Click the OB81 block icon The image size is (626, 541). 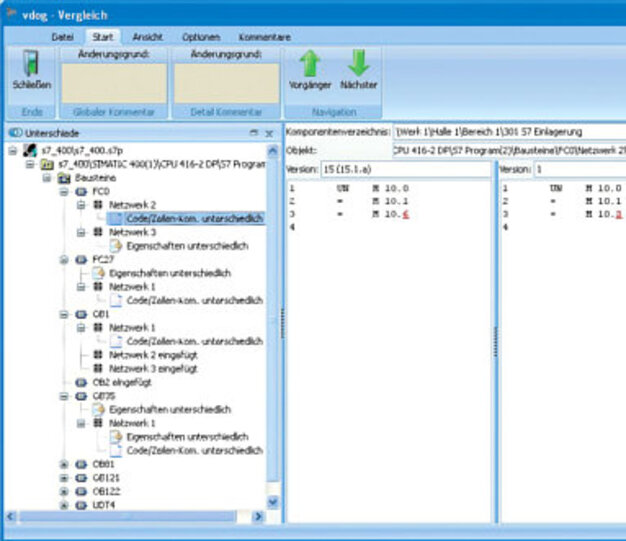[81, 464]
